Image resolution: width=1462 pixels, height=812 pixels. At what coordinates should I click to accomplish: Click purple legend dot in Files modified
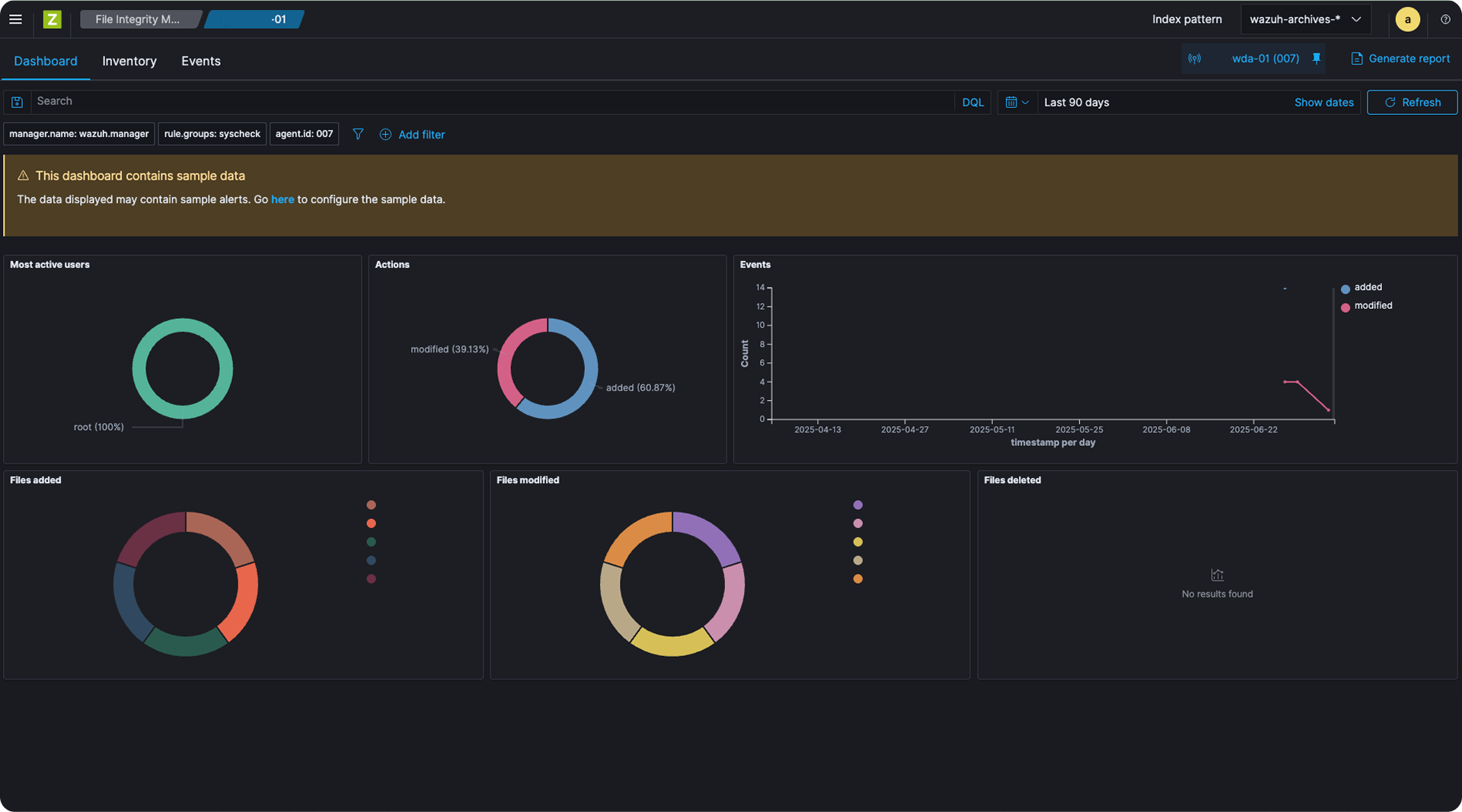[858, 505]
